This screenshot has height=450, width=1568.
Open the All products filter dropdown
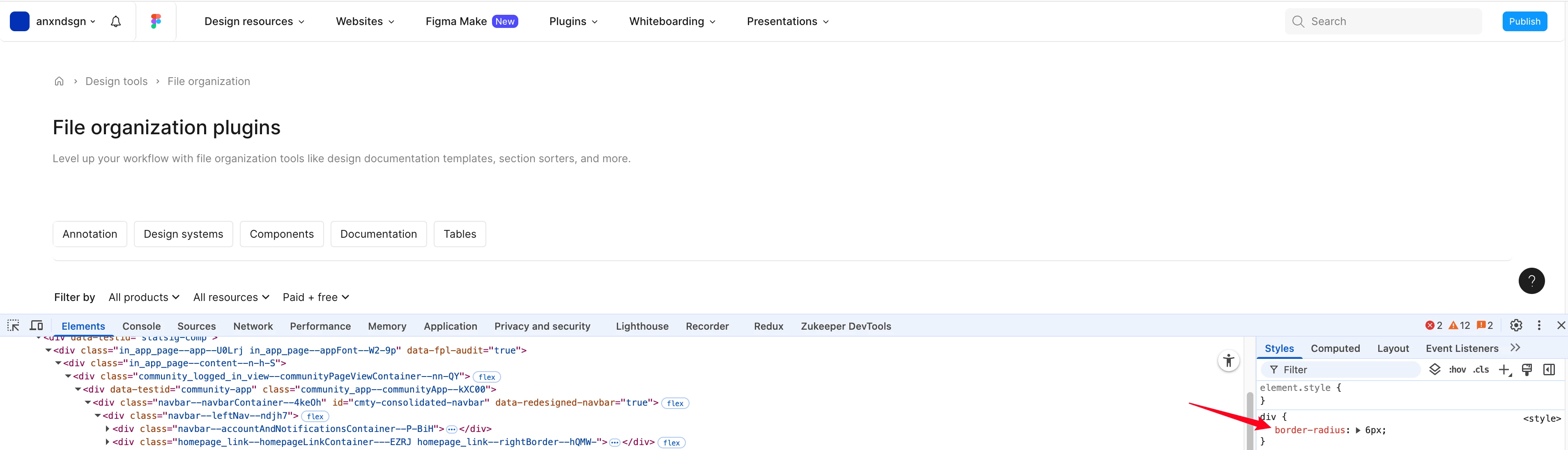pyautogui.click(x=144, y=297)
